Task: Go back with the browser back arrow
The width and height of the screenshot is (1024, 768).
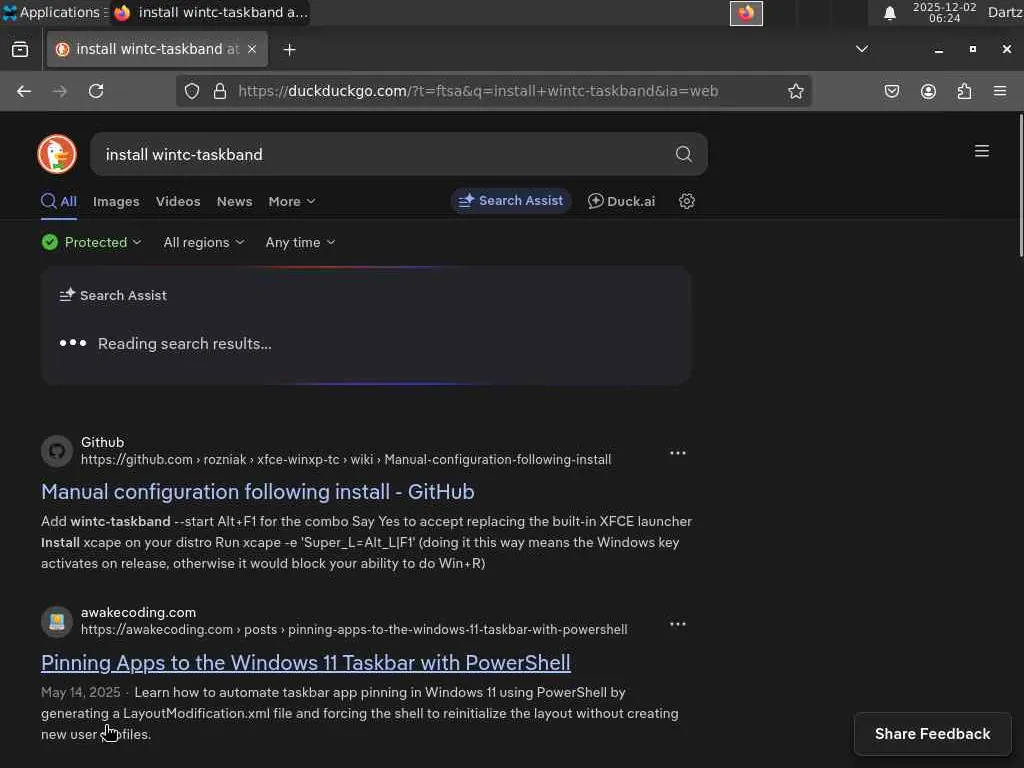Action: pos(24,91)
